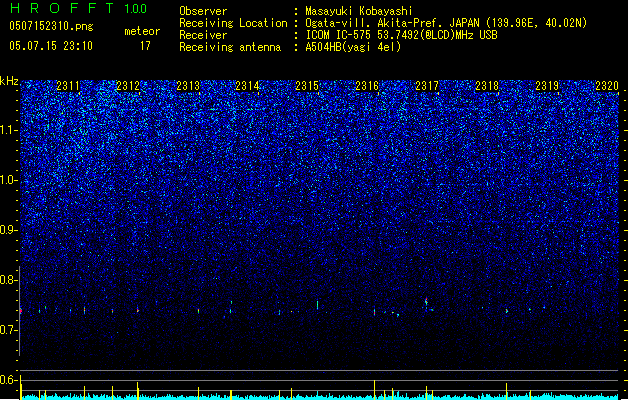Select the filename 0507152310.png
The height and width of the screenshot is (400, 629).
pos(51,26)
